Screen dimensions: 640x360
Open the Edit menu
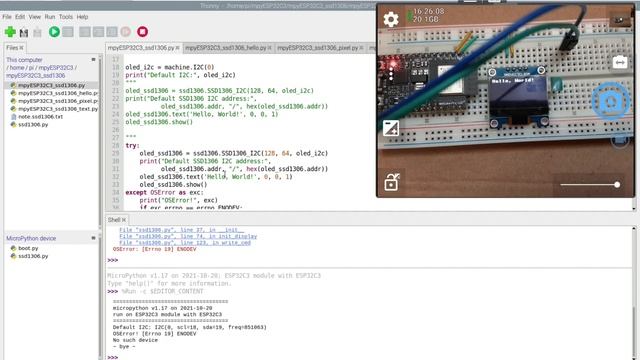pyautogui.click(x=20, y=17)
